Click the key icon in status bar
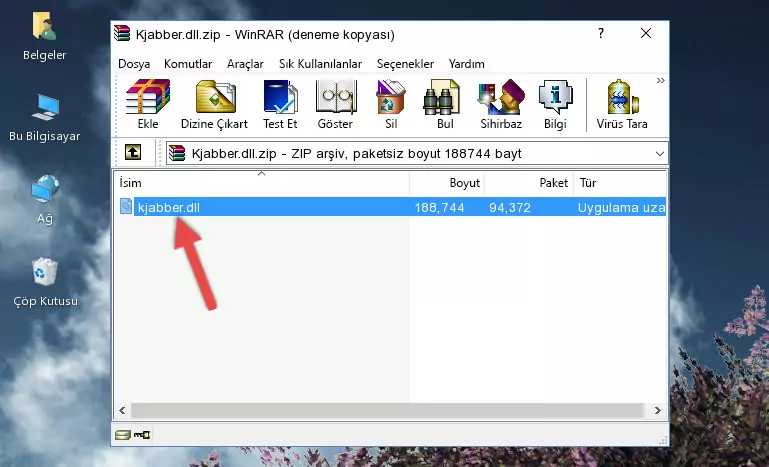Screen dimensions: 769x467 [x=142, y=435]
